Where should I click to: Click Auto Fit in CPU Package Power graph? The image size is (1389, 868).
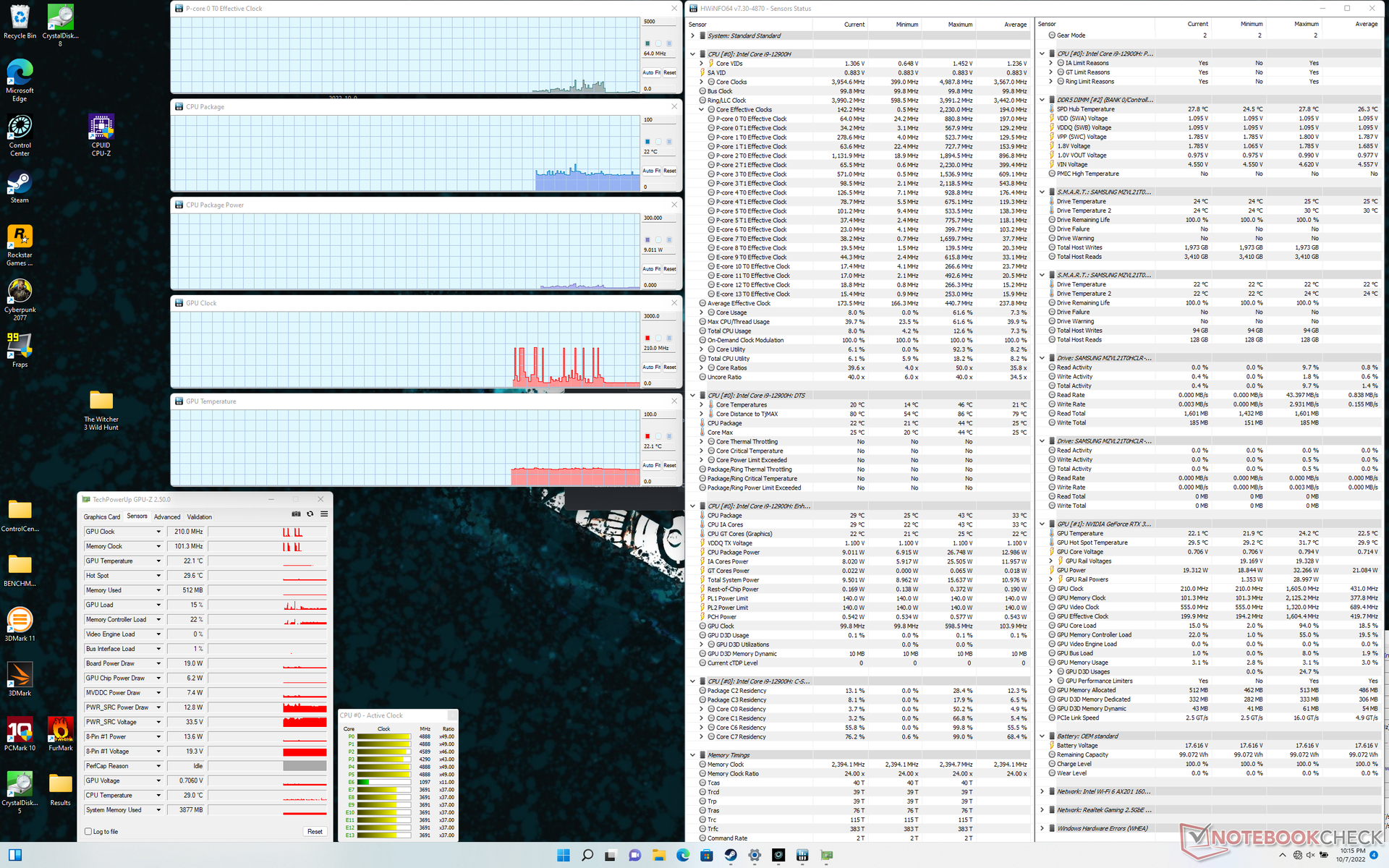[x=652, y=269]
